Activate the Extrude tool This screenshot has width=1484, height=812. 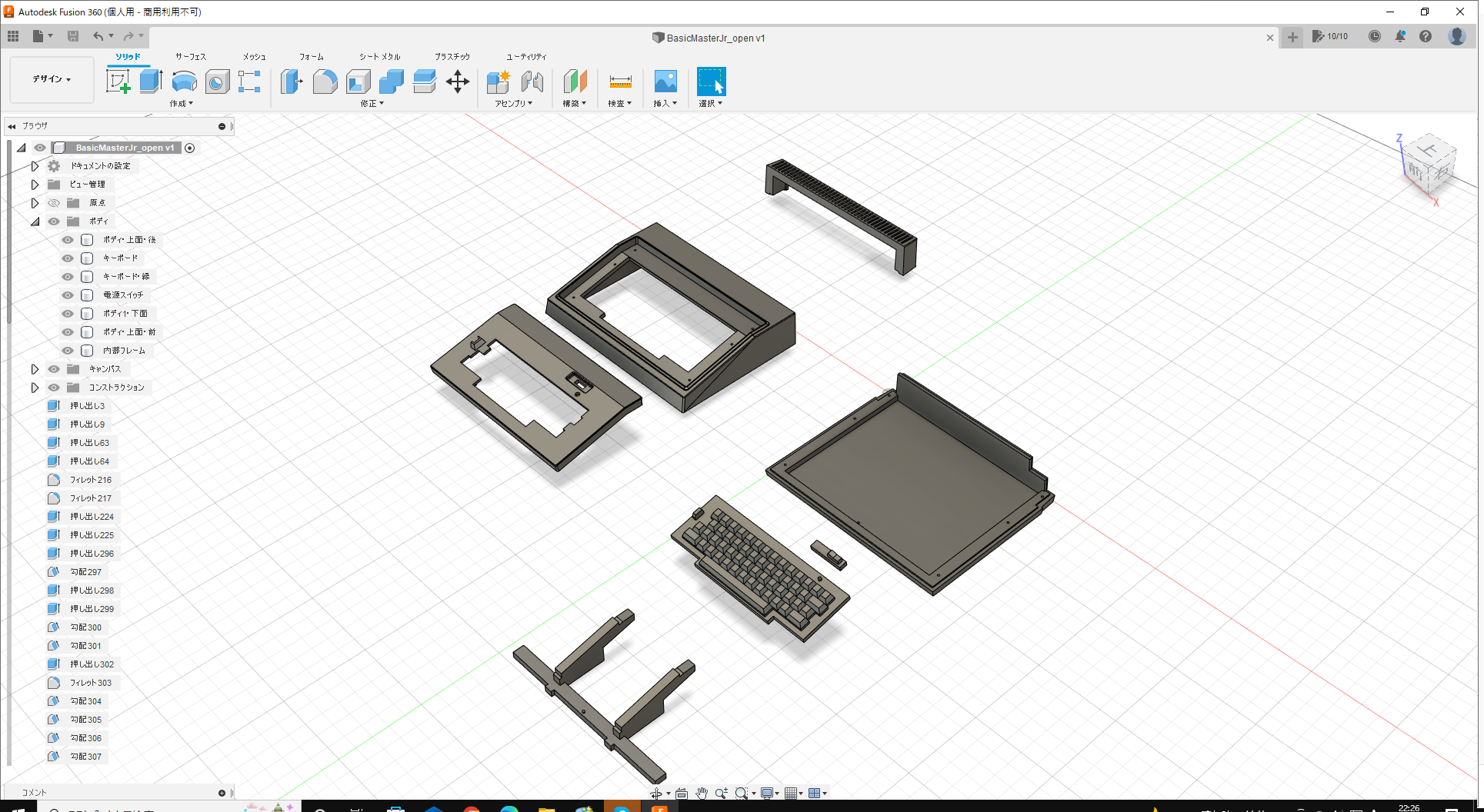[149, 81]
